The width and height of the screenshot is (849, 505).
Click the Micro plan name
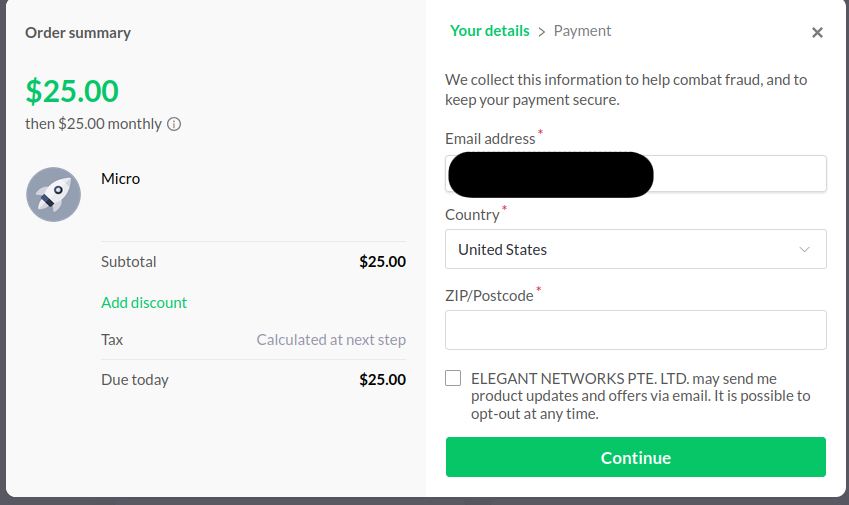coord(121,179)
